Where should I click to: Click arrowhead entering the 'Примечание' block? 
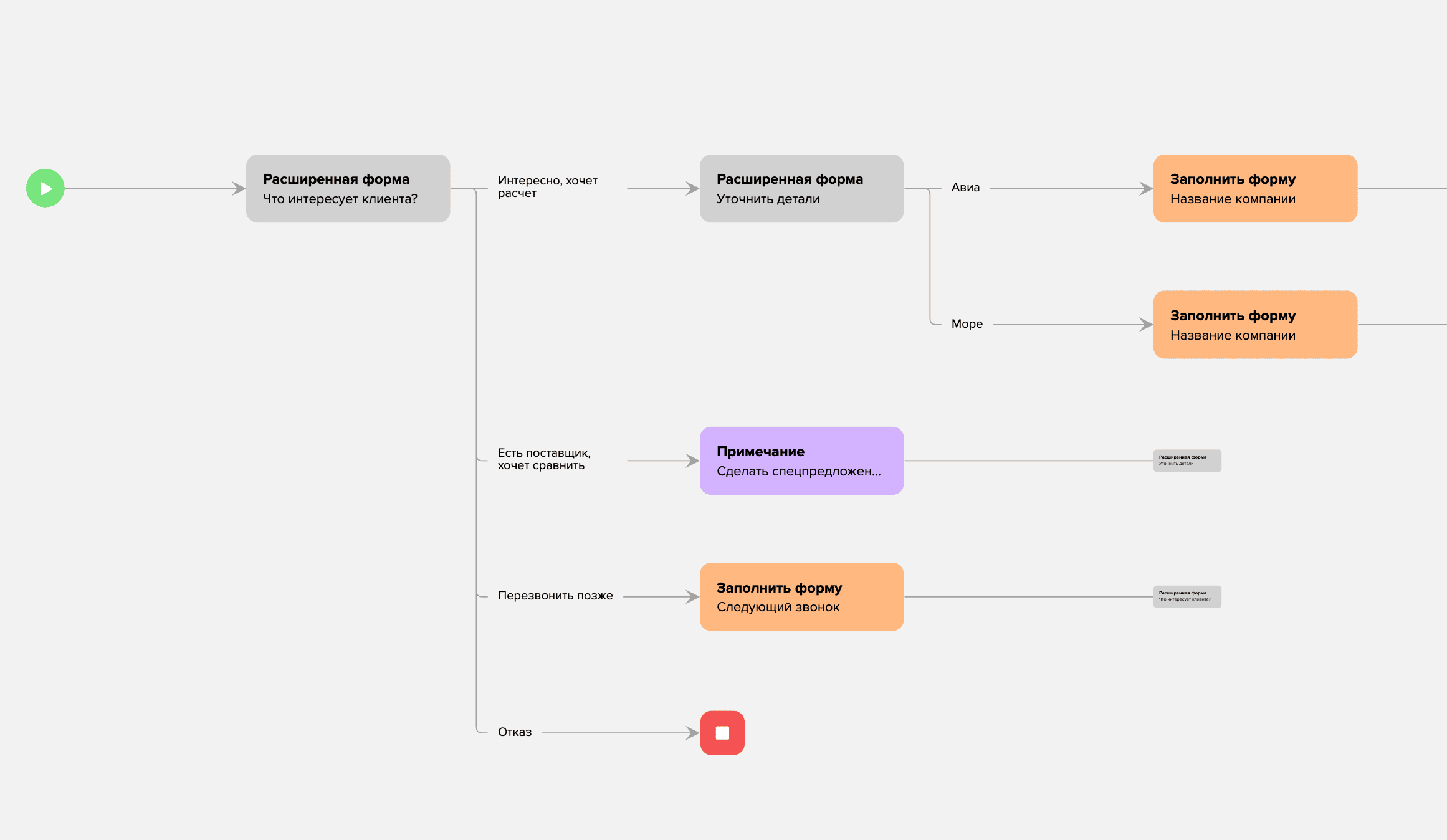pyautogui.click(x=692, y=461)
